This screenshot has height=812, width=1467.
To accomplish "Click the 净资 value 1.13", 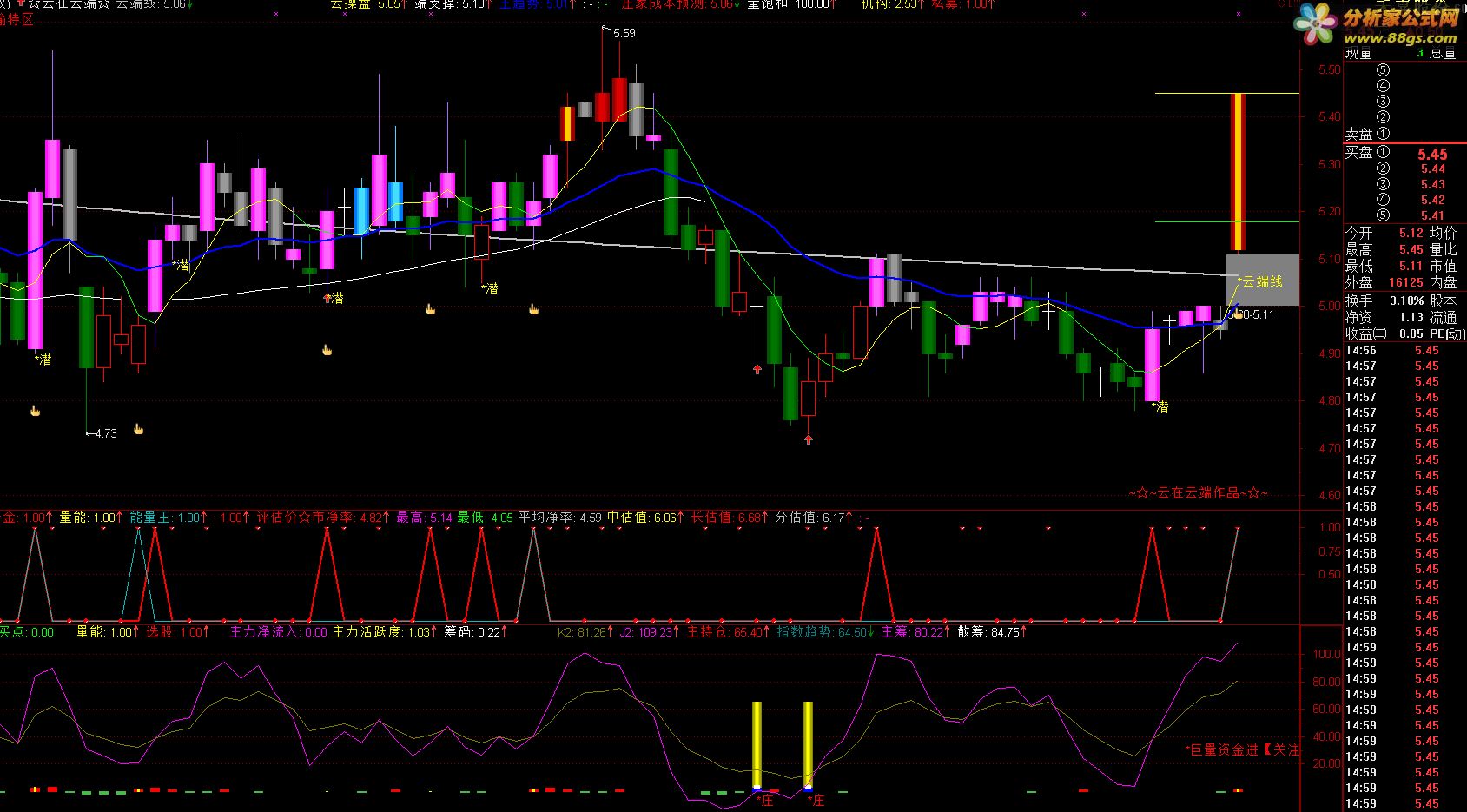I will (x=1411, y=317).
